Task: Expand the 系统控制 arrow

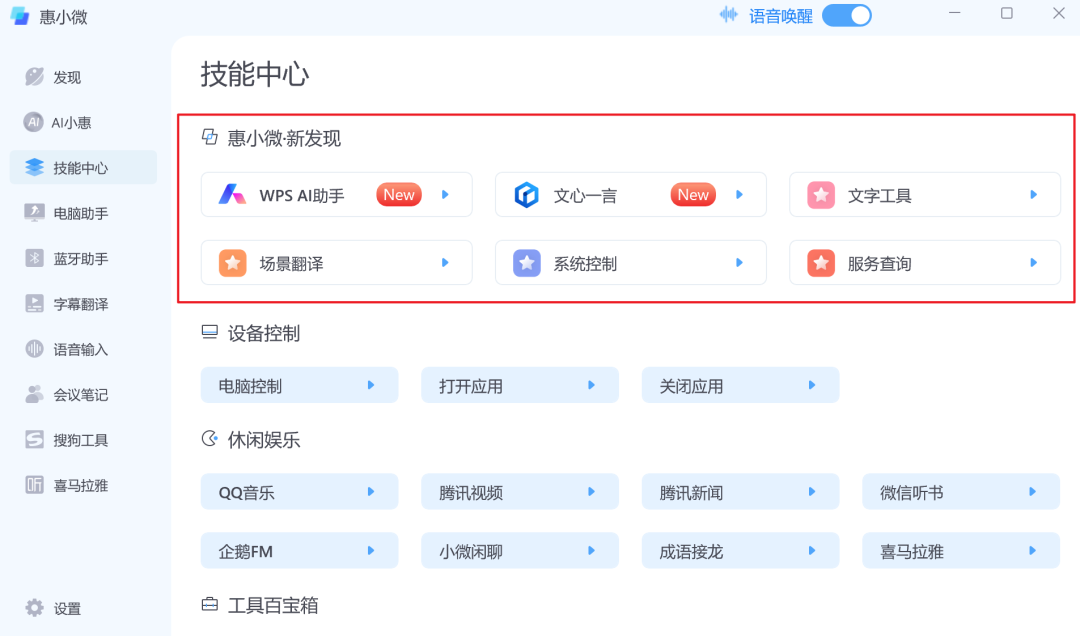Action: (x=739, y=263)
